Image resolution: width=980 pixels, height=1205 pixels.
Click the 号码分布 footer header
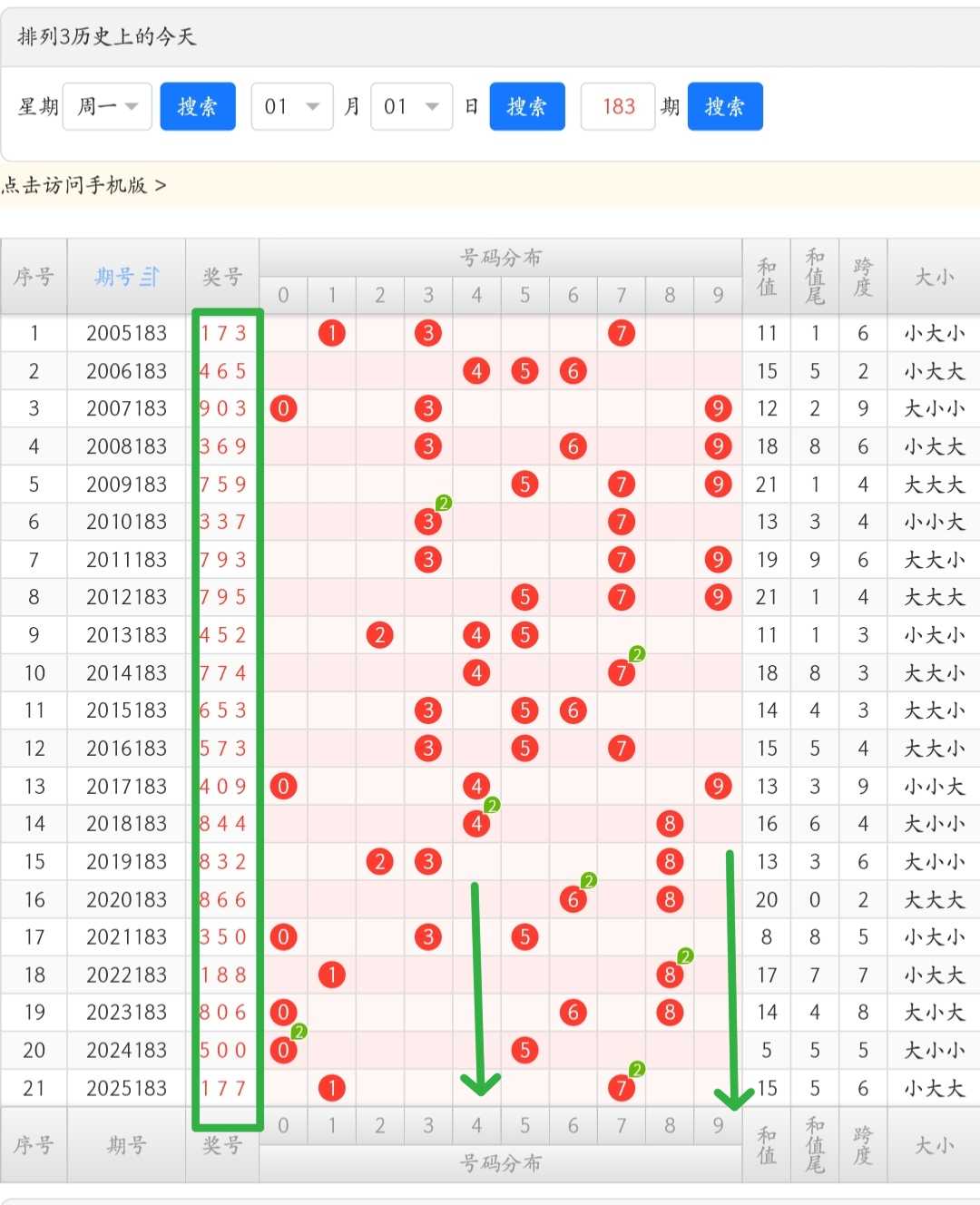point(501,1163)
